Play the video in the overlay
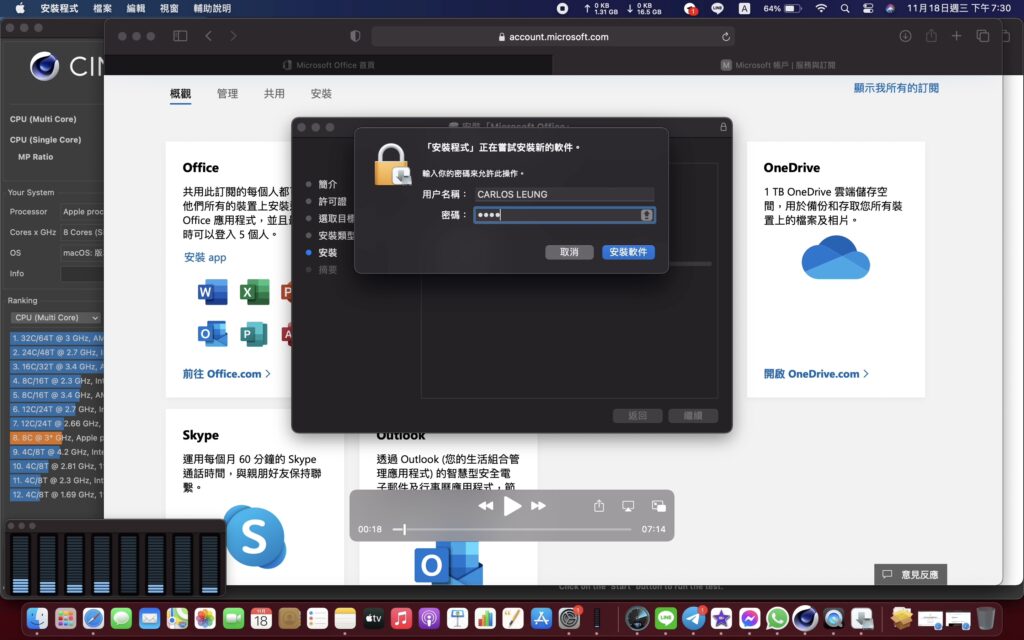This screenshot has height=640, width=1024. click(x=512, y=505)
